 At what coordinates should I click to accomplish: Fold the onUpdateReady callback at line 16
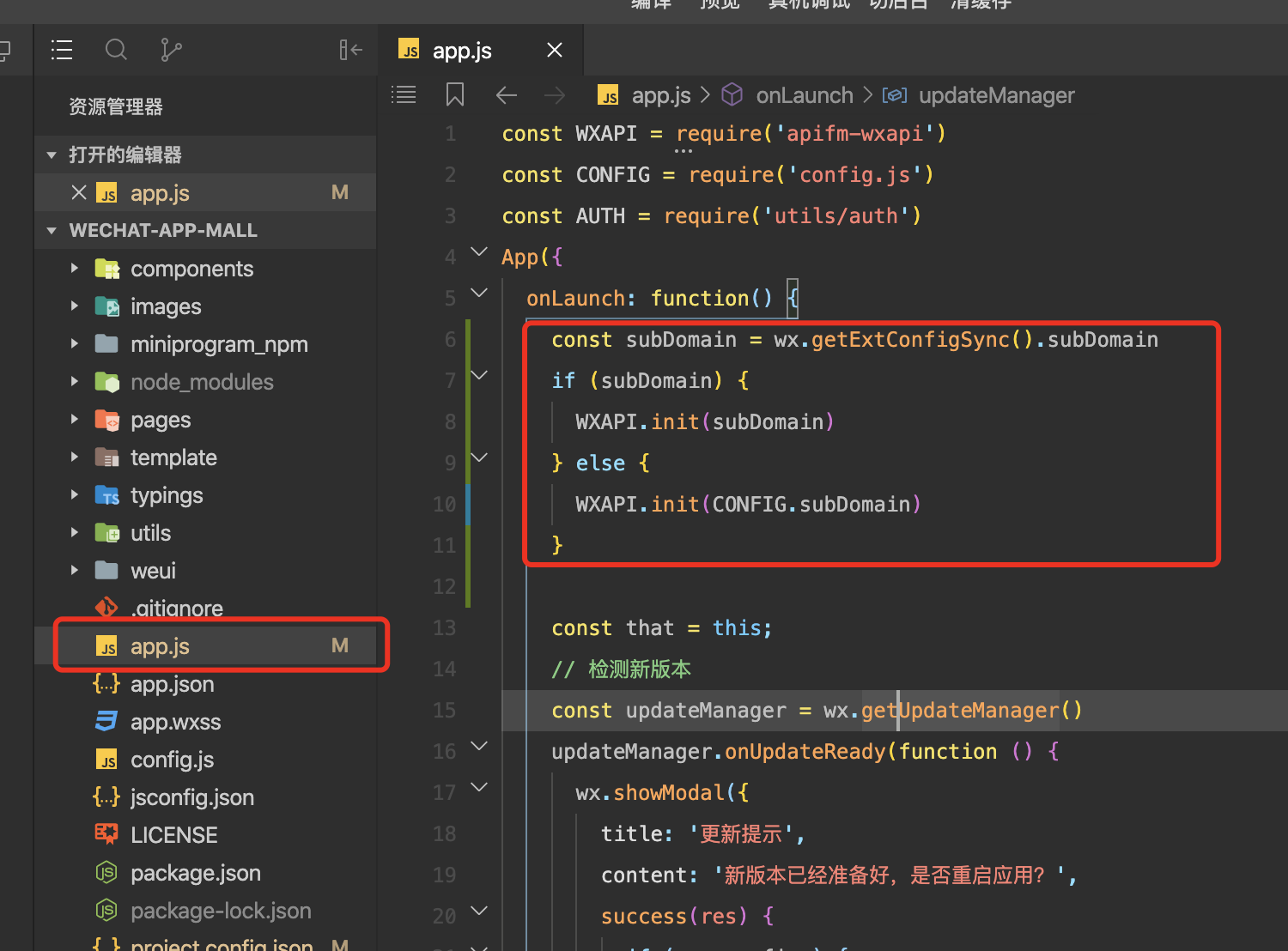(479, 746)
